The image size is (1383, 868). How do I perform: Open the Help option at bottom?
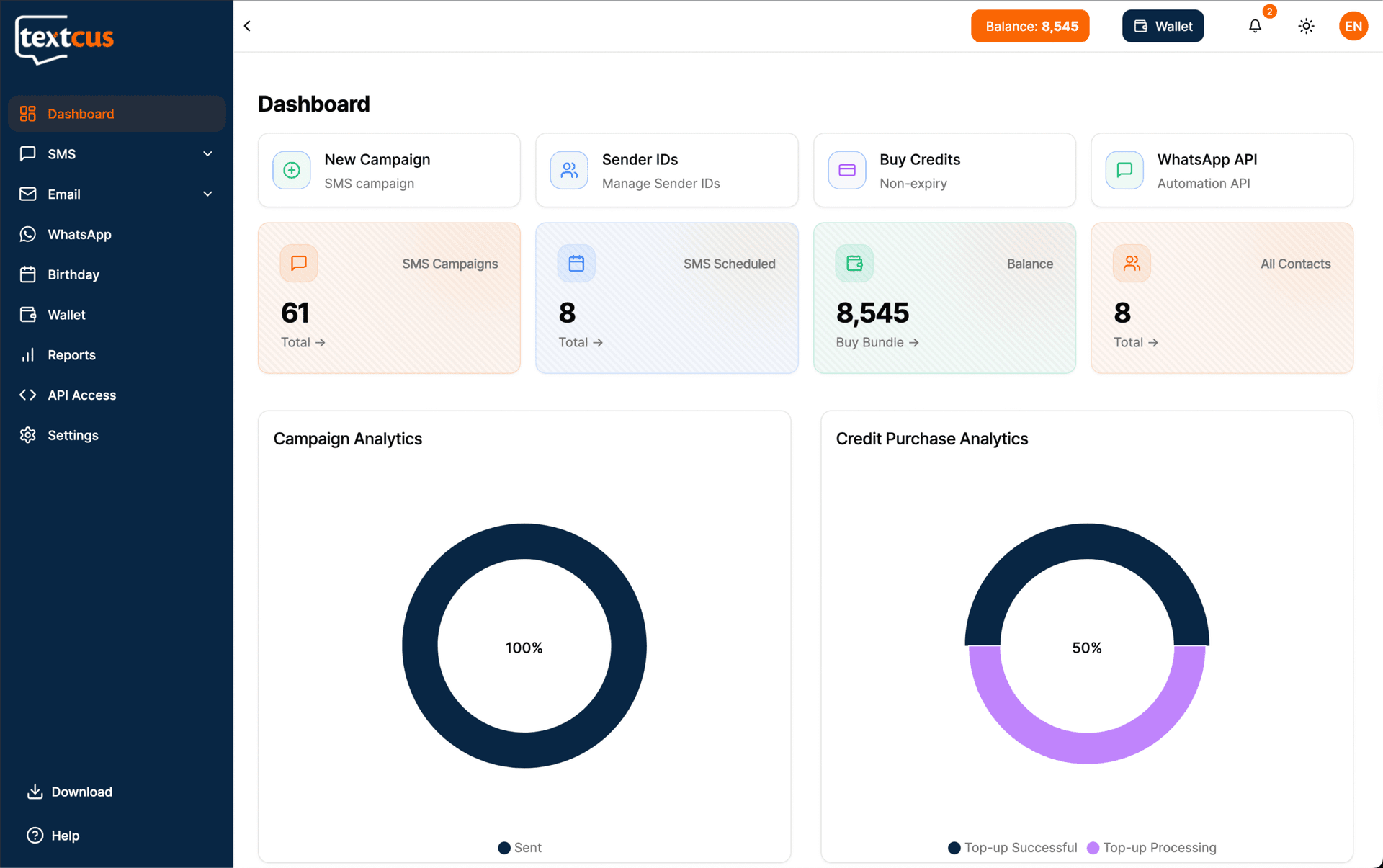click(65, 836)
